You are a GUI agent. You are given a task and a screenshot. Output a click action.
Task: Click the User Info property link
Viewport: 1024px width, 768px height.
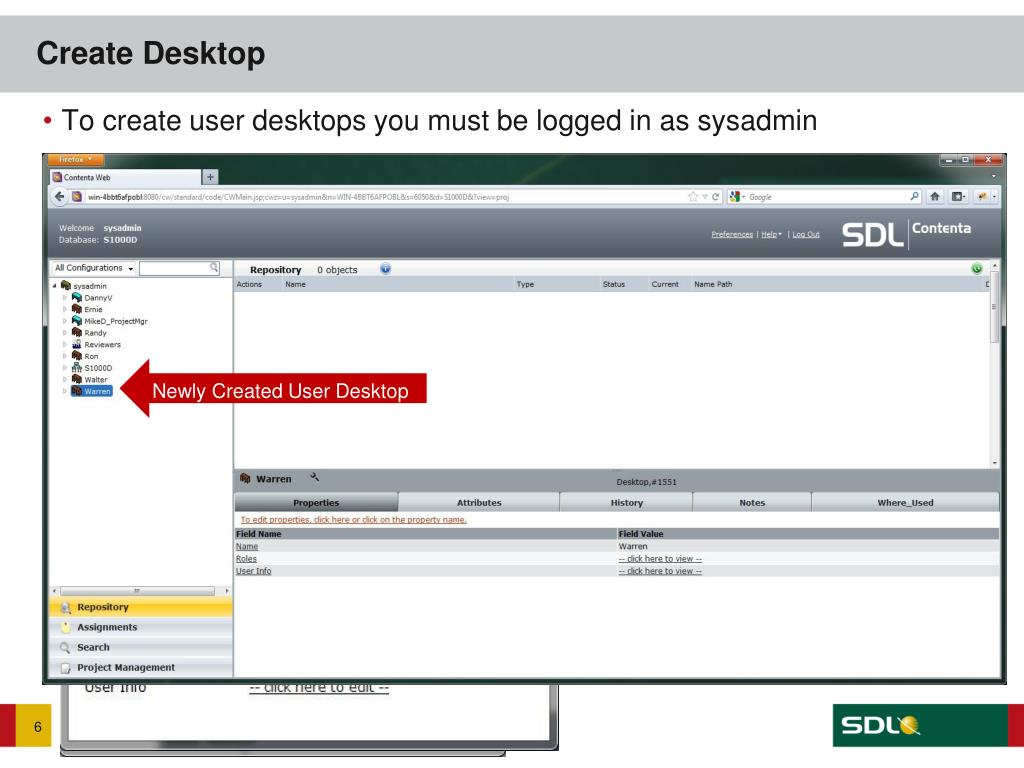[x=253, y=571]
